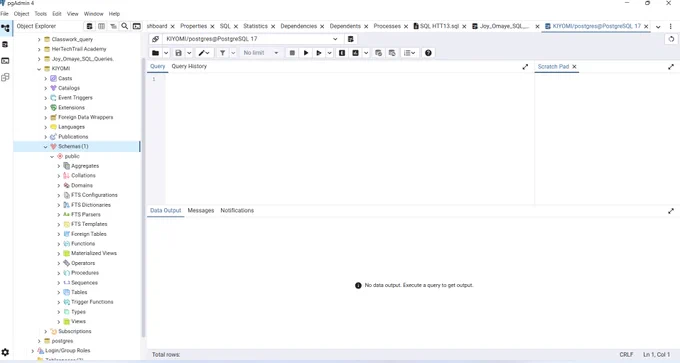Click the connection status link icon
The image size is (680, 363).
point(155,39)
